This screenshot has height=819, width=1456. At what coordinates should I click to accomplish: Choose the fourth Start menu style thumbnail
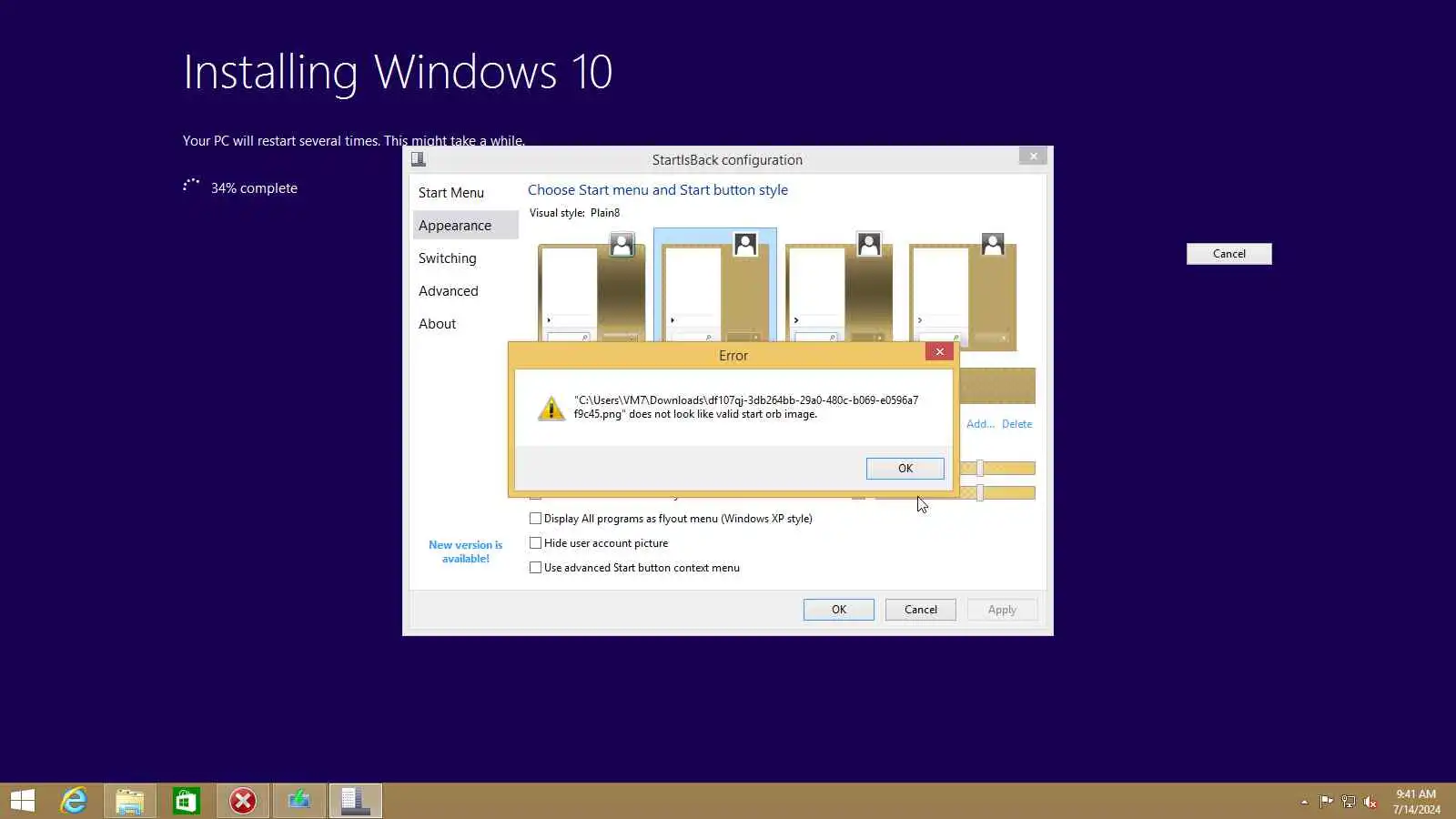point(963,291)
